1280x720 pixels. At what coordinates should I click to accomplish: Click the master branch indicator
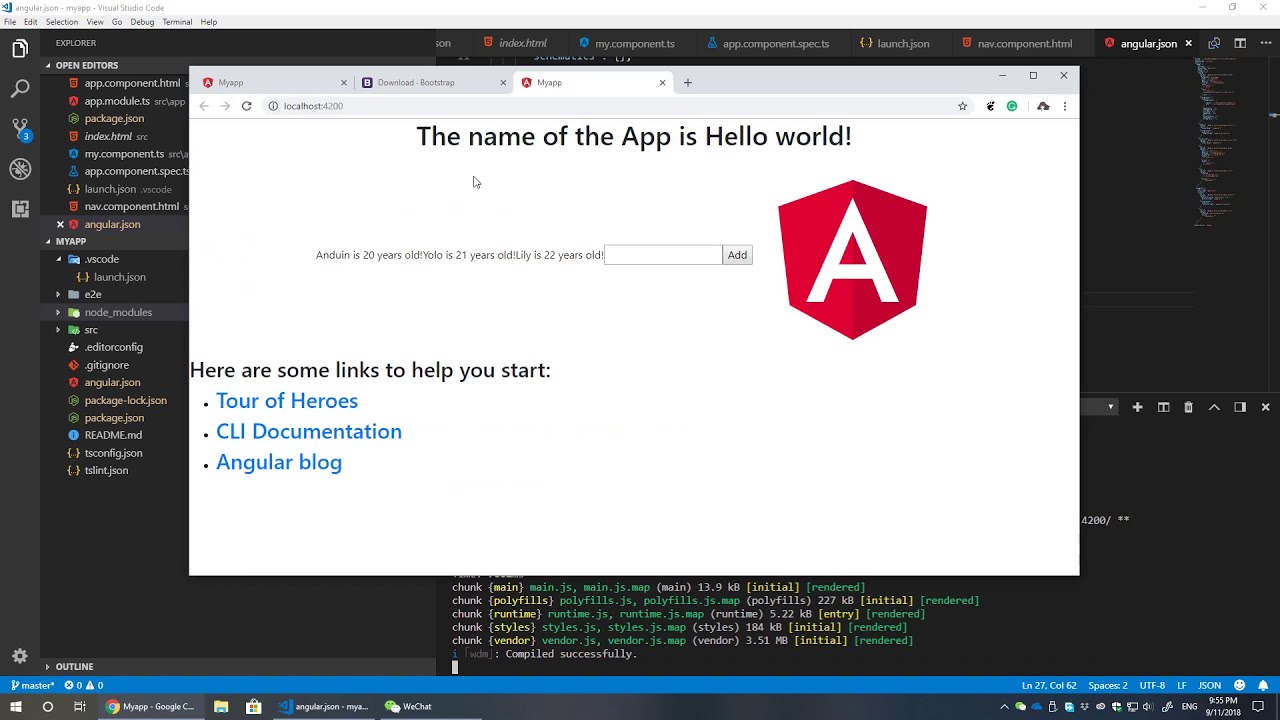coord(32,686)
